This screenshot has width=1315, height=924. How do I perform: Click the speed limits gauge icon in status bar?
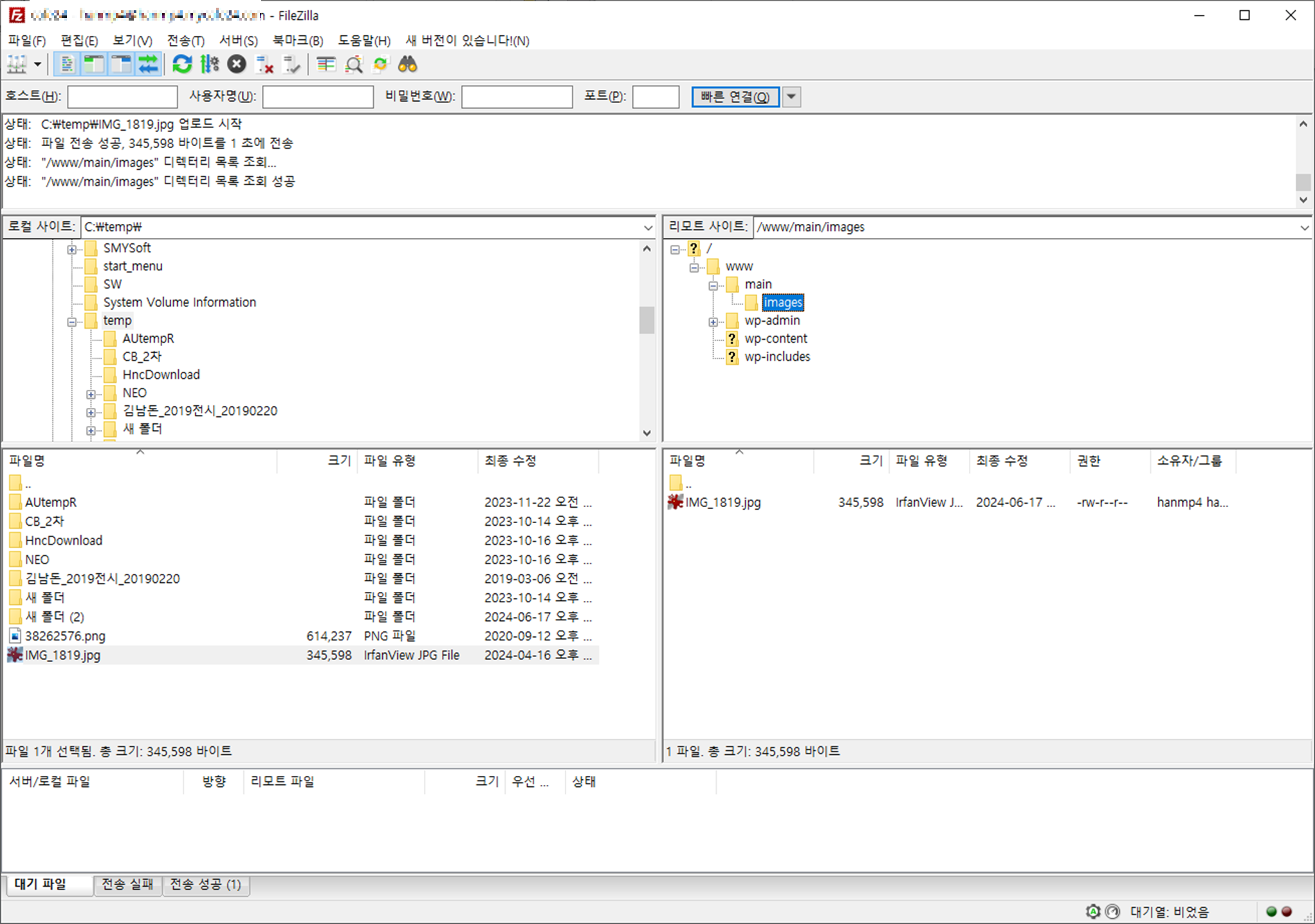pos(1112,911)
